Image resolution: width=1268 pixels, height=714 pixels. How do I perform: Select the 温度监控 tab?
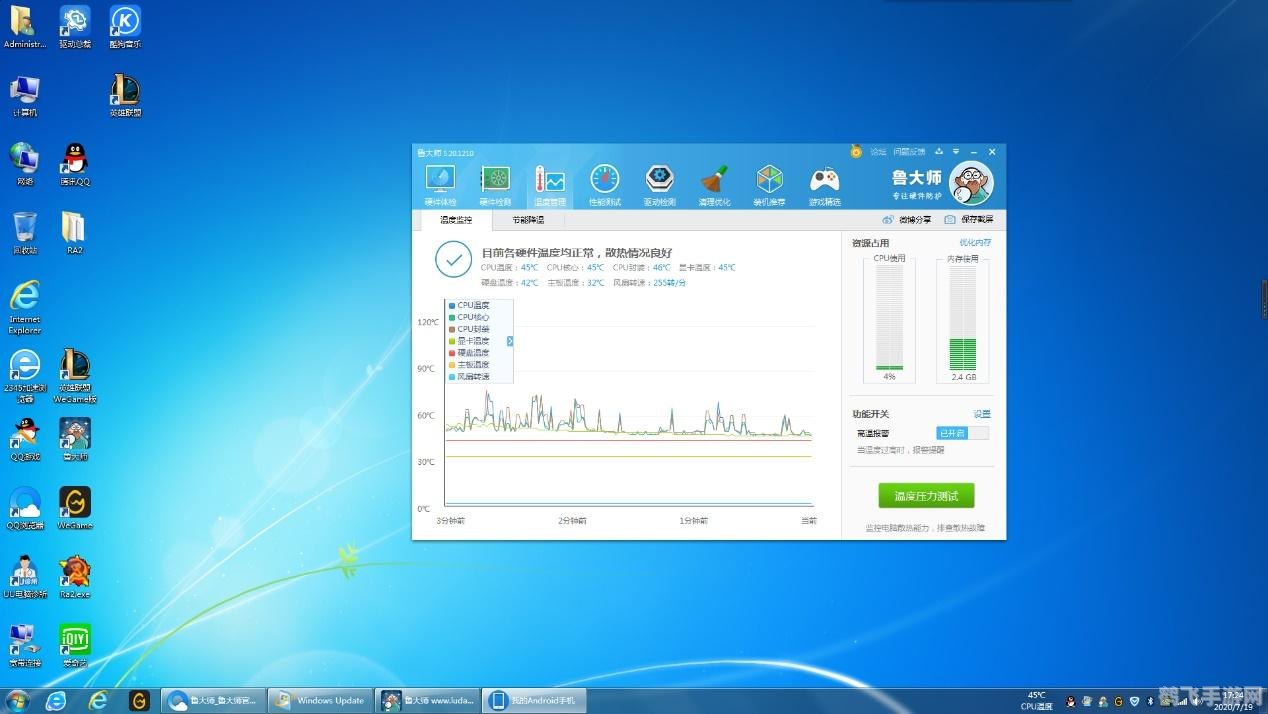tap(456, 220)
